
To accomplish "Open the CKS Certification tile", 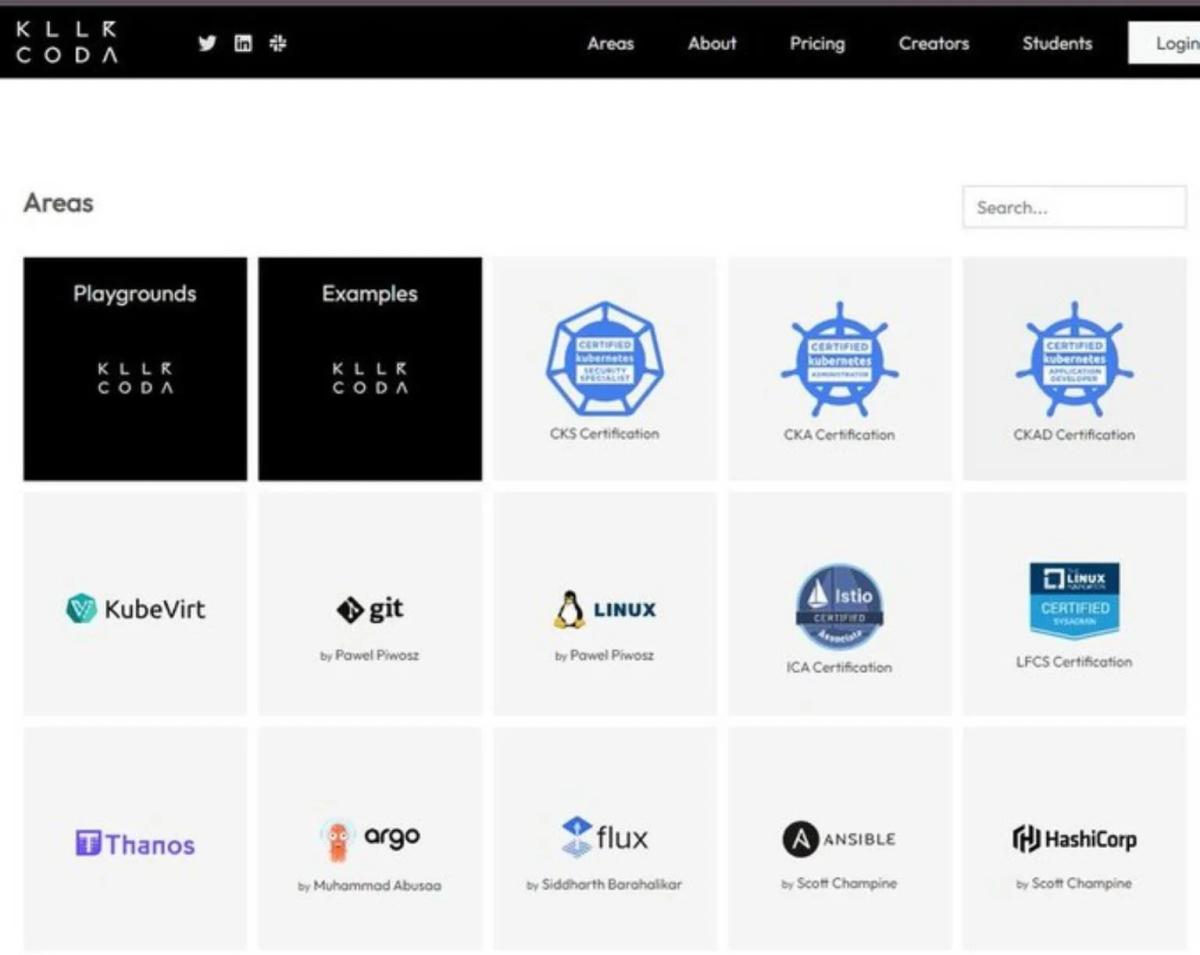I will click(604, 368).
